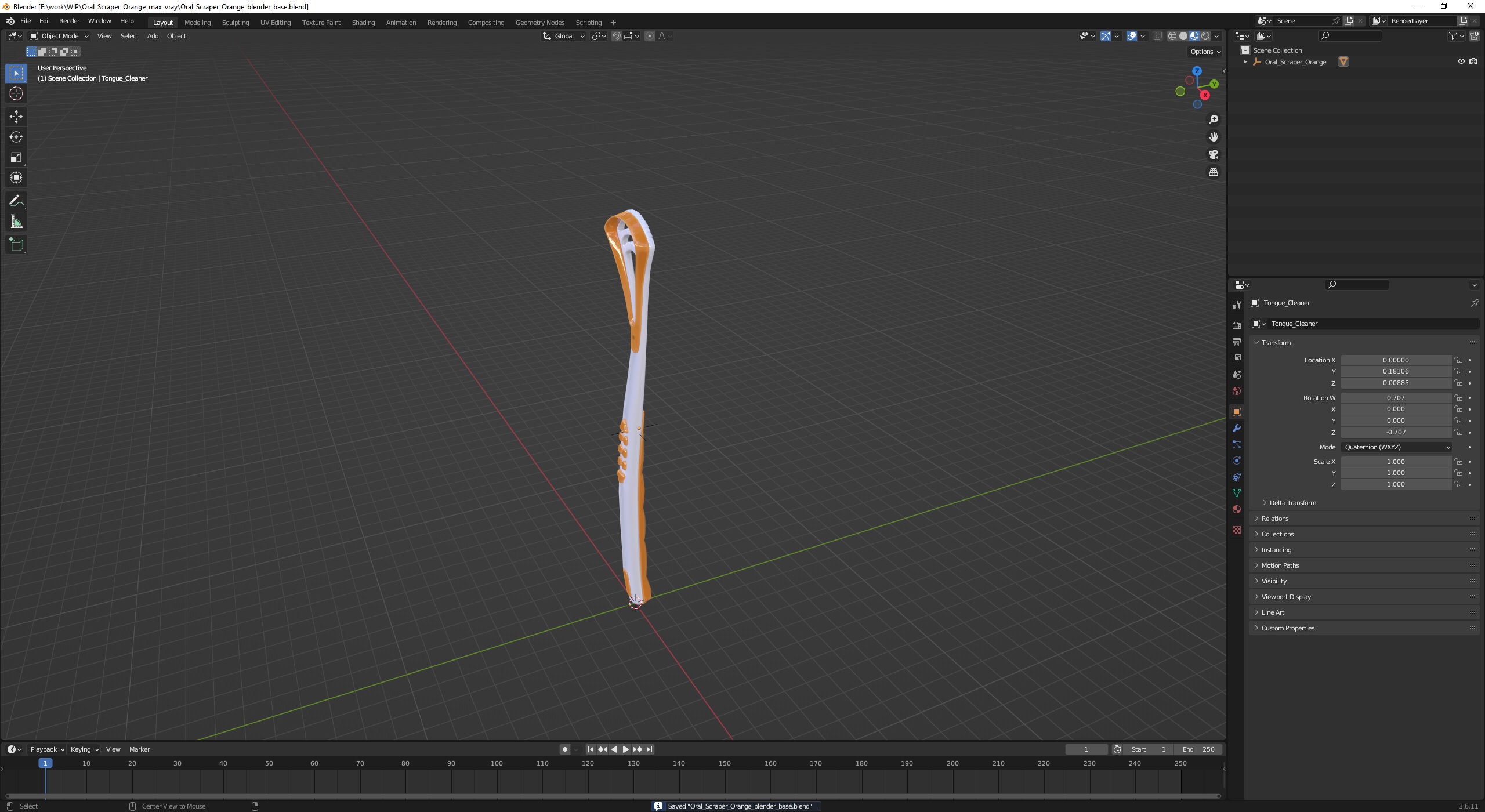The height and width of the screenshot is (812, 1485).
Task: Switch orthographic/perspective grid icon
Action: [1213, 172]
